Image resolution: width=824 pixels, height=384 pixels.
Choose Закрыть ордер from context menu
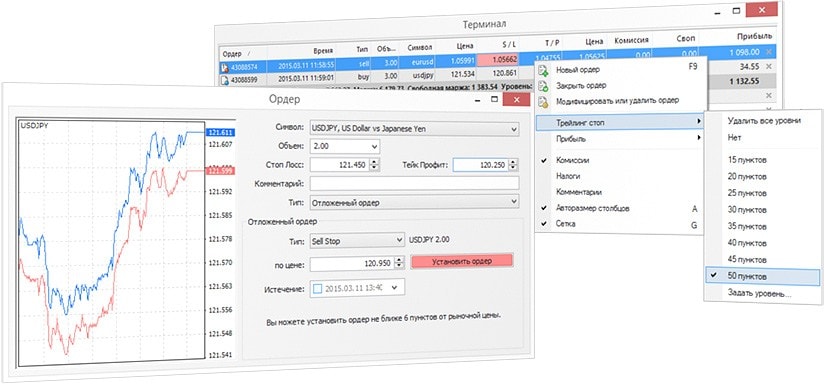(x=581, y=85)
